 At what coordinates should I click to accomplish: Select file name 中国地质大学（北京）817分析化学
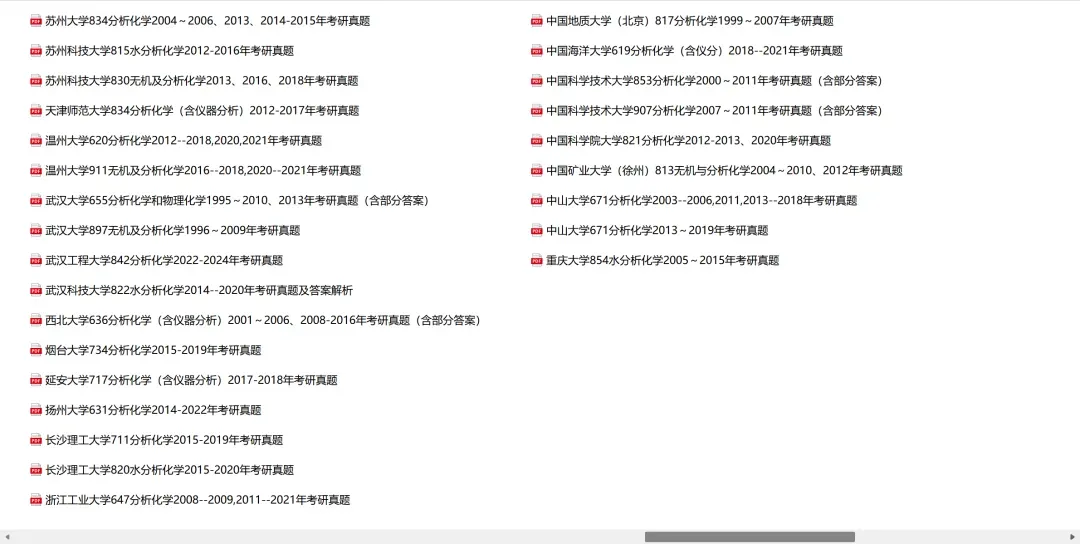pyautogui.click(x=689, y=21)
